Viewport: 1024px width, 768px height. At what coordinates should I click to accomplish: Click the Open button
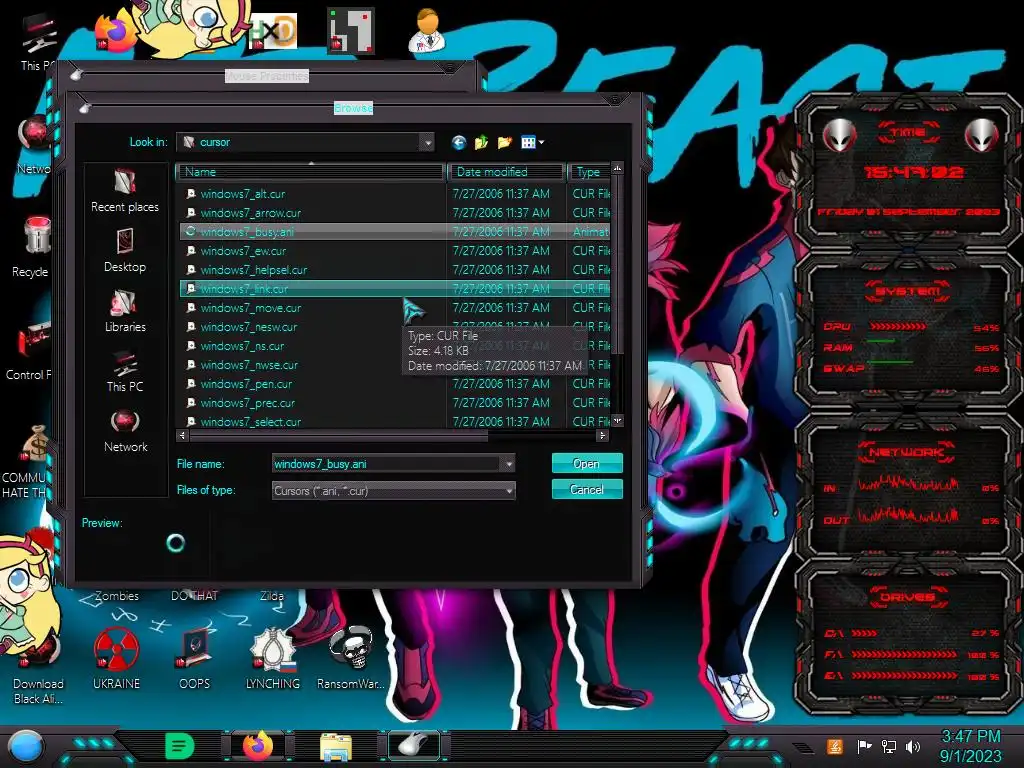pos(586,463)
